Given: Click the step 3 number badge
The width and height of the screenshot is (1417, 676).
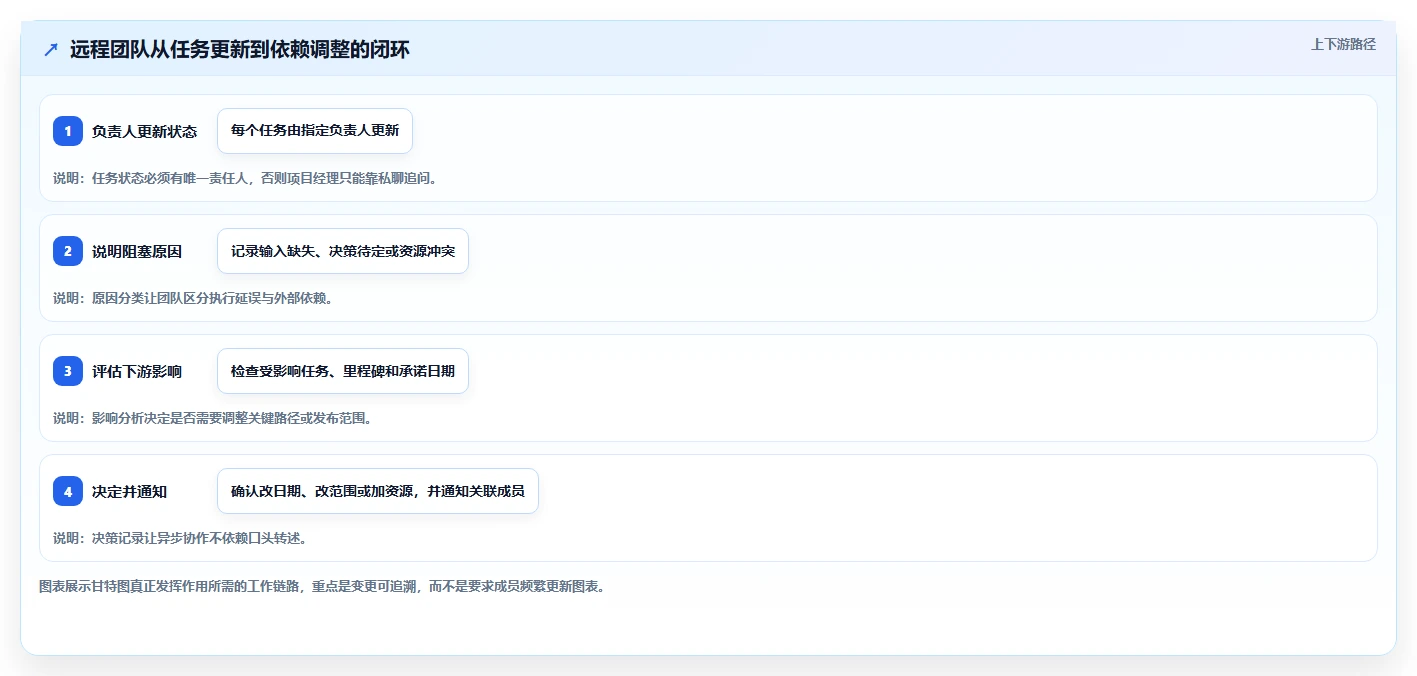Looking at the screenshot, I should (x=68, y=371).
